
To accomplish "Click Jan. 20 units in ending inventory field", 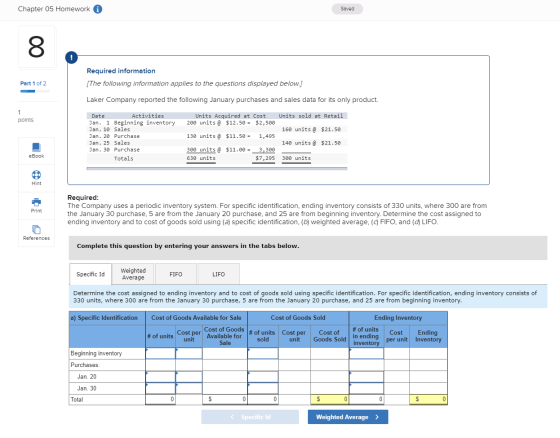I will click(366, 377).
